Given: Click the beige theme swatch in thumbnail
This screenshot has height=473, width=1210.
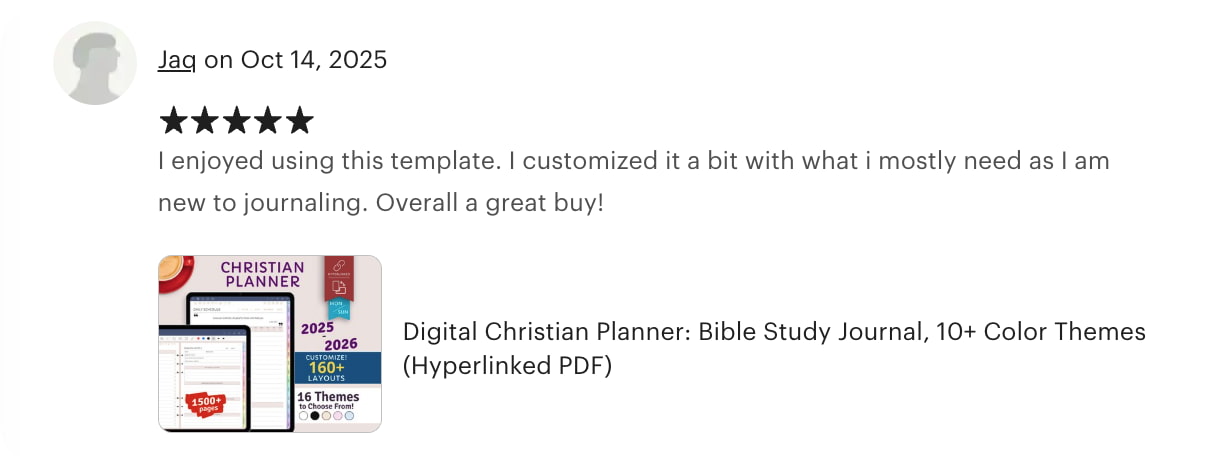Looking at the screenshot, I should [x=327, y=416].
